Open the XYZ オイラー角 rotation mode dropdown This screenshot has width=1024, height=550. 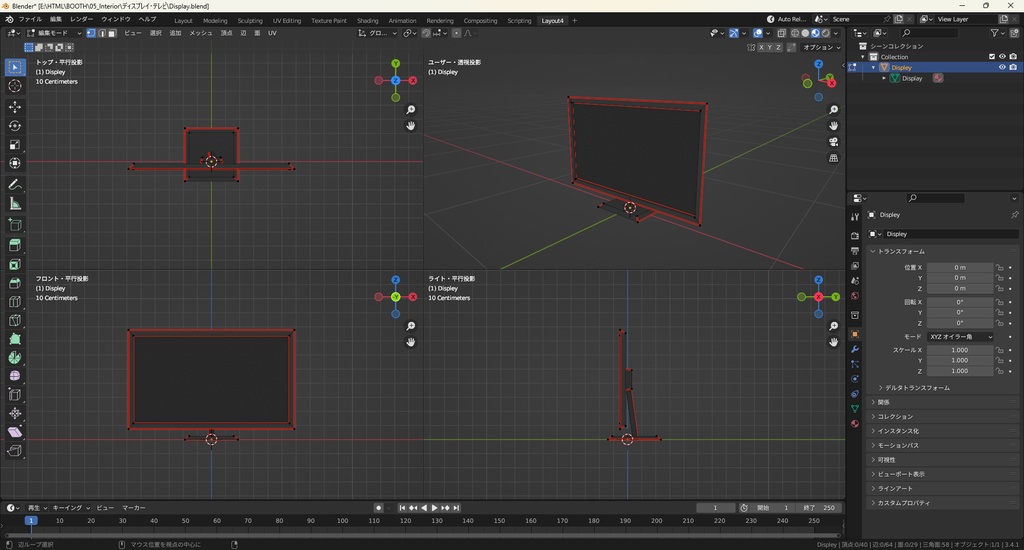(960, 337)
